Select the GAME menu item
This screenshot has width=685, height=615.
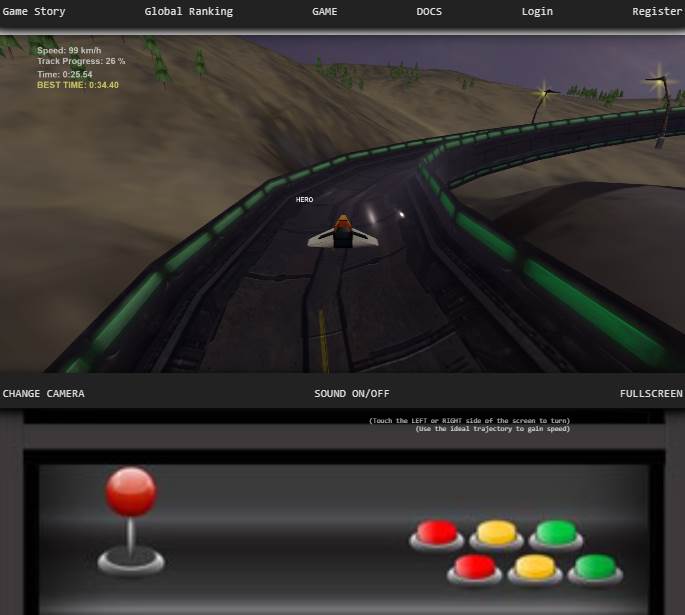(x=325, y=12)
